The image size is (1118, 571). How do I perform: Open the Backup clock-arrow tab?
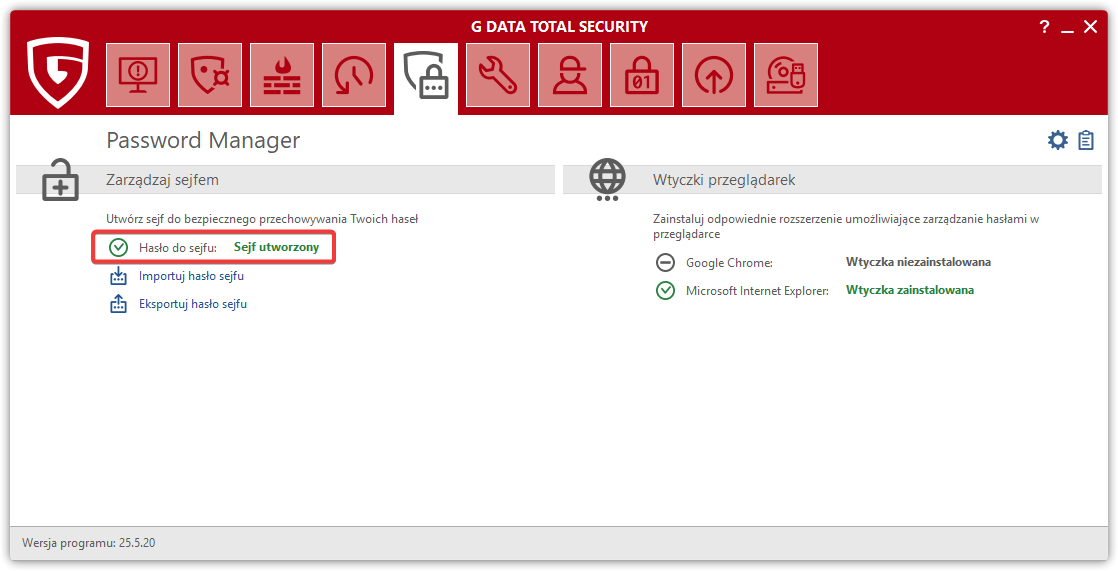click(x=354, y=75)
